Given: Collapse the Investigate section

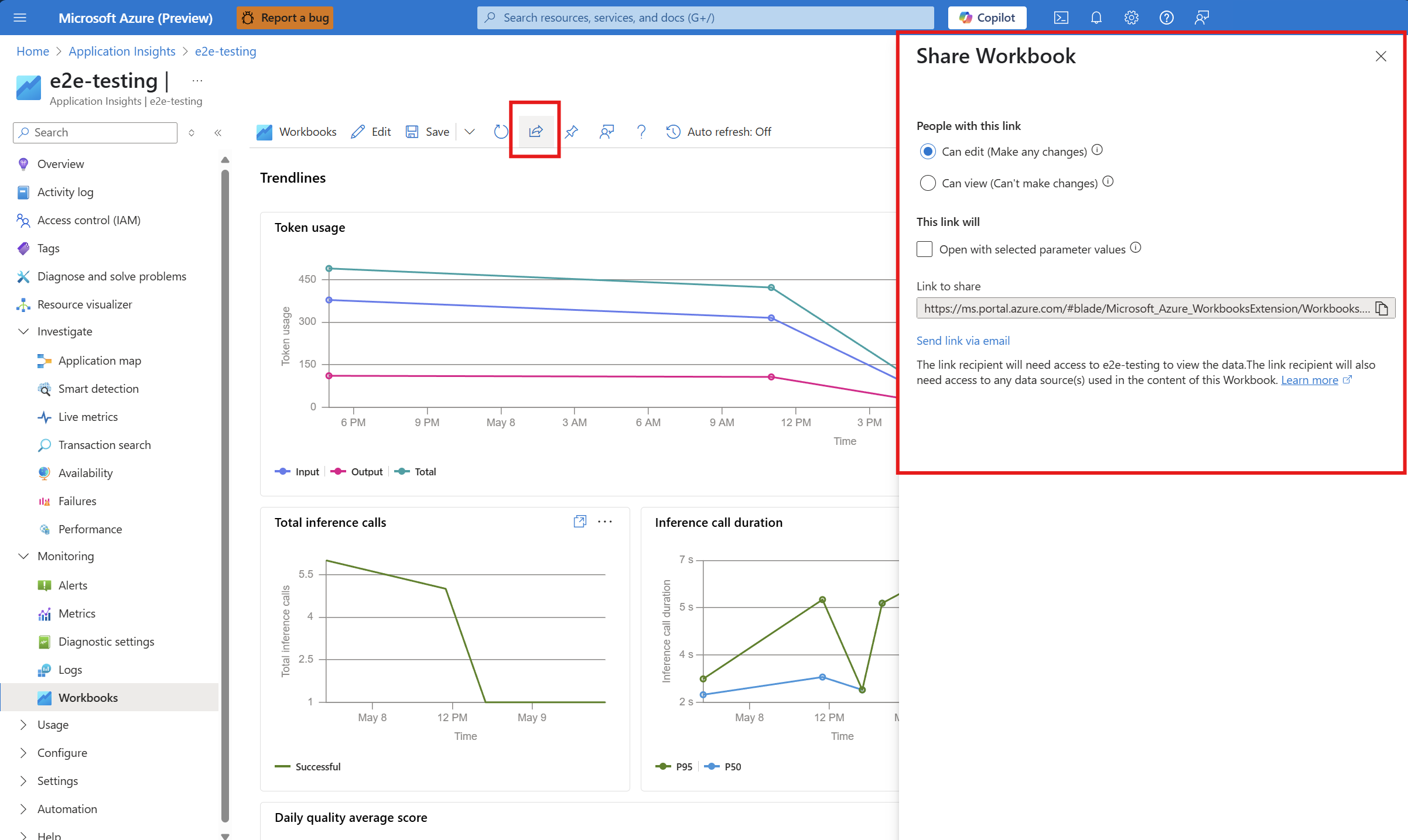Looking at the screenshot, I should [x=23, y=331].
